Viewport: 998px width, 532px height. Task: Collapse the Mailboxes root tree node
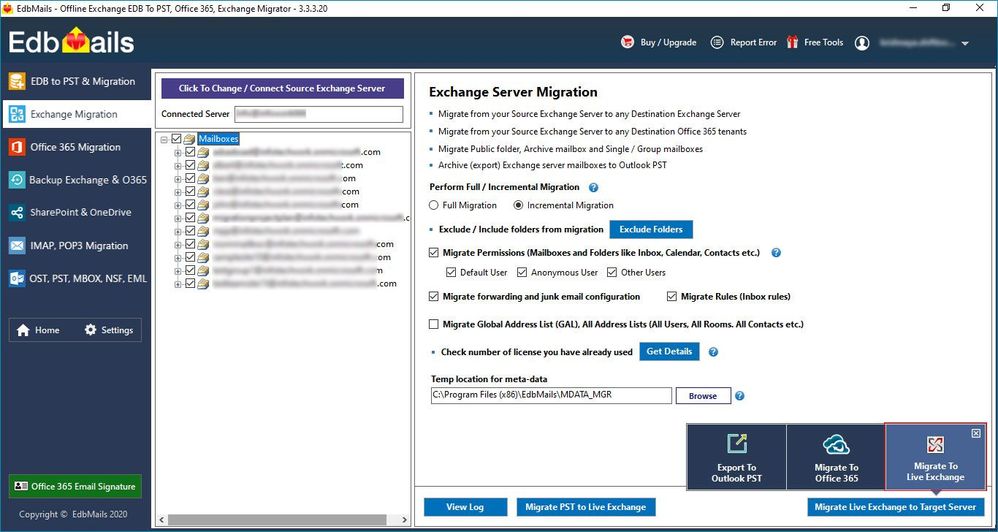165,139
